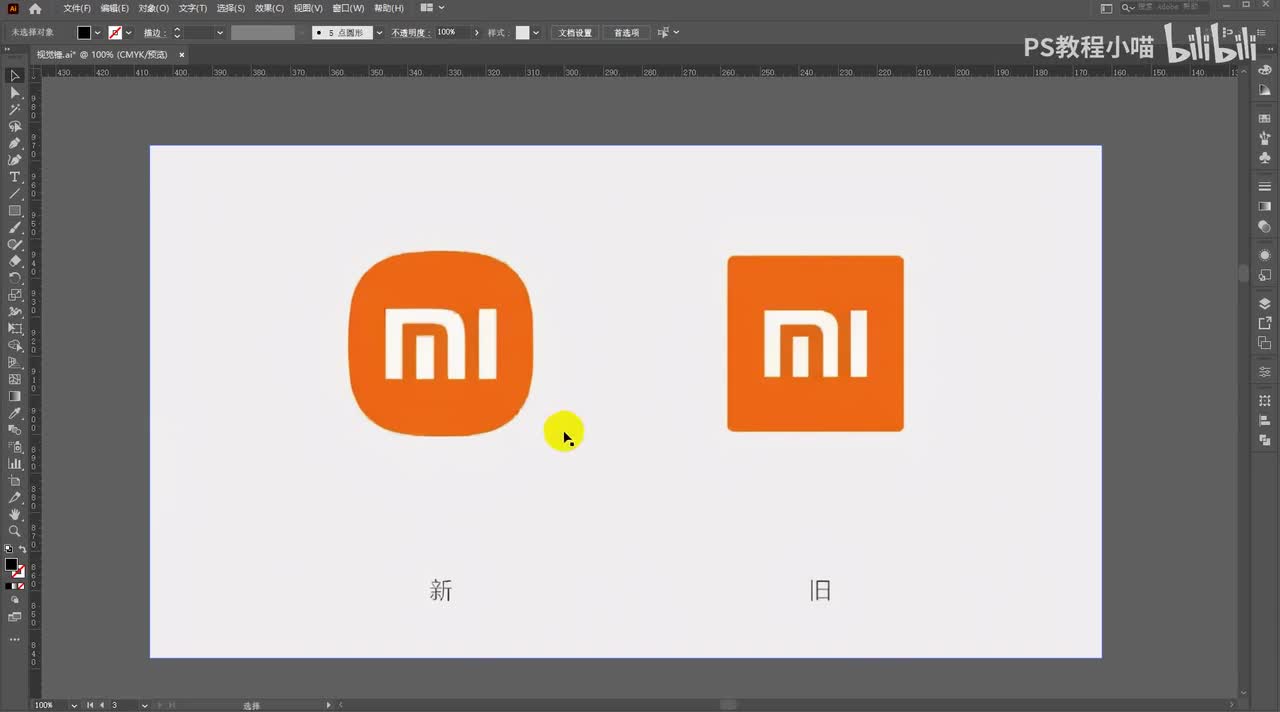Screen dimensions: 1280x712
Task: Select the Gradient tool
Action: [x=15, y=396]
